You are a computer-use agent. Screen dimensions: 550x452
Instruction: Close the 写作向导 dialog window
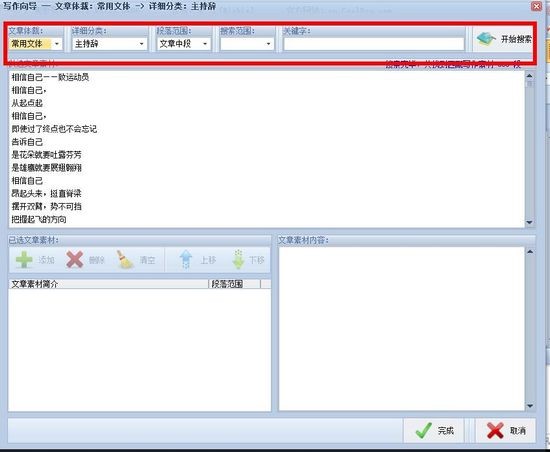pos(536,6)
